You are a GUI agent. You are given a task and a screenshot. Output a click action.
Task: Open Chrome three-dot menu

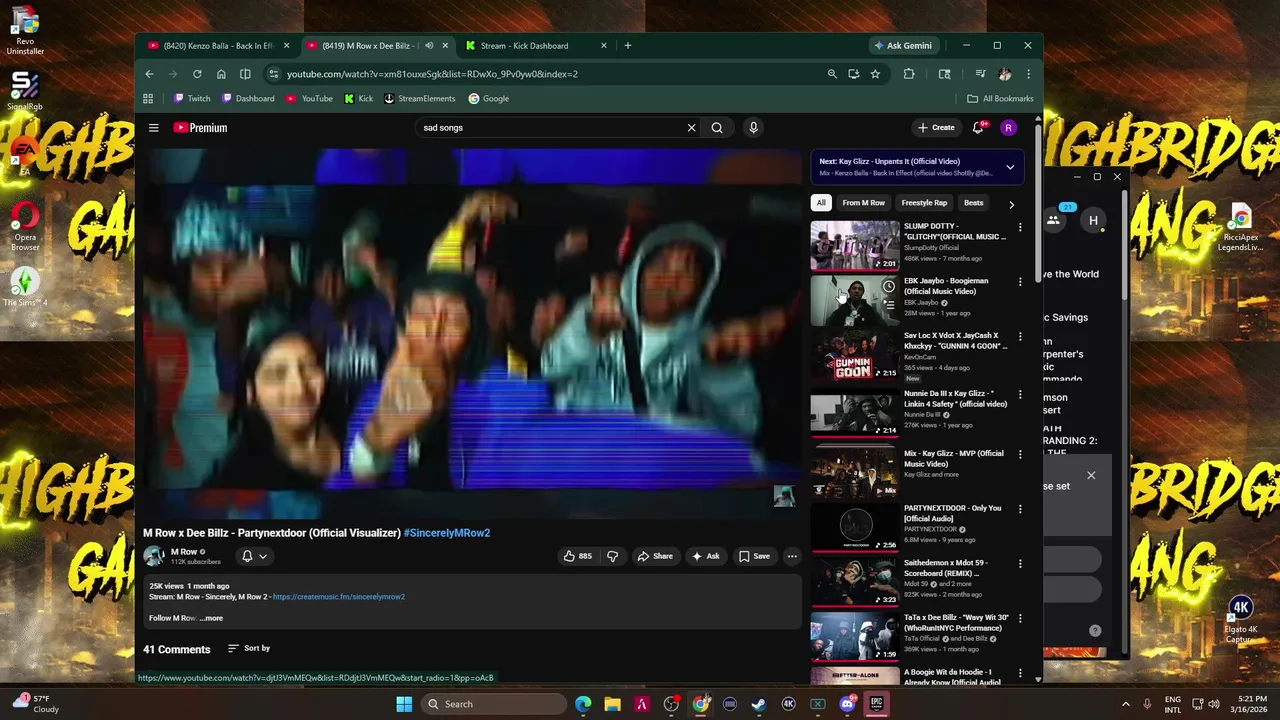click(1028, 74)
